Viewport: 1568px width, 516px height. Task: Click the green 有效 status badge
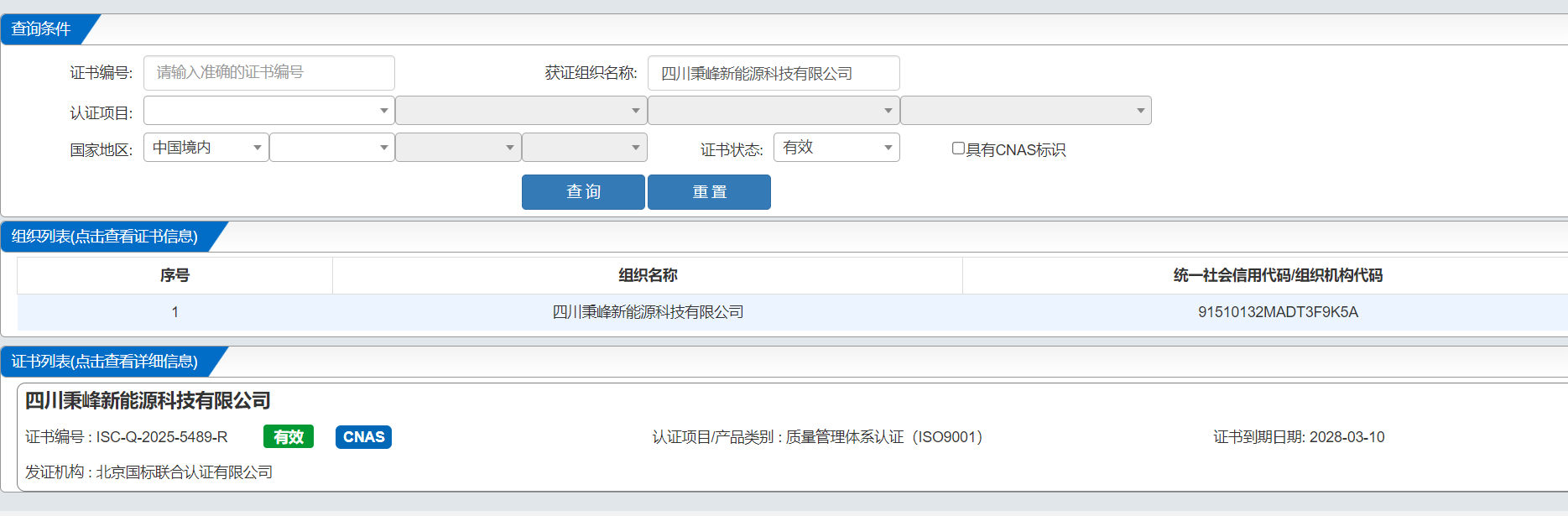pyautogui.click(x=289, y=437)
